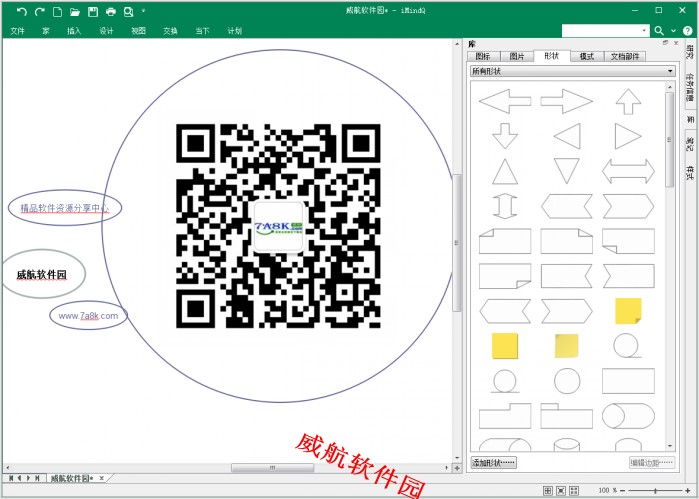Image resolution: width=699 pixels, height=499 pixels.
Task: Save the map with the floppy disk icon
Action: click(93, 12)
